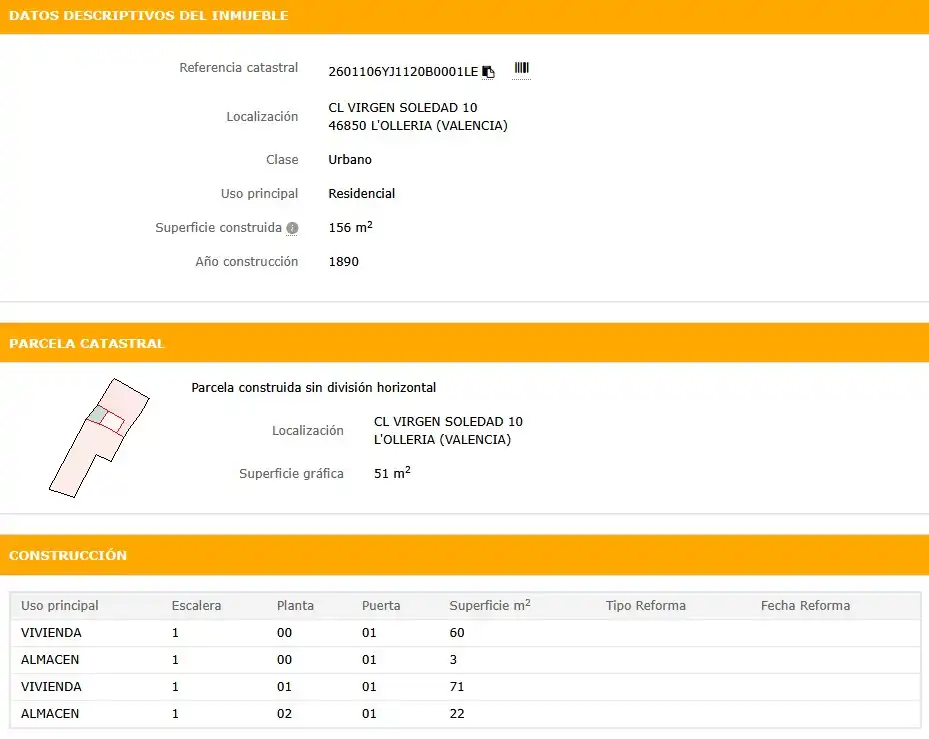Click the Escalera column header

point(196,606)
